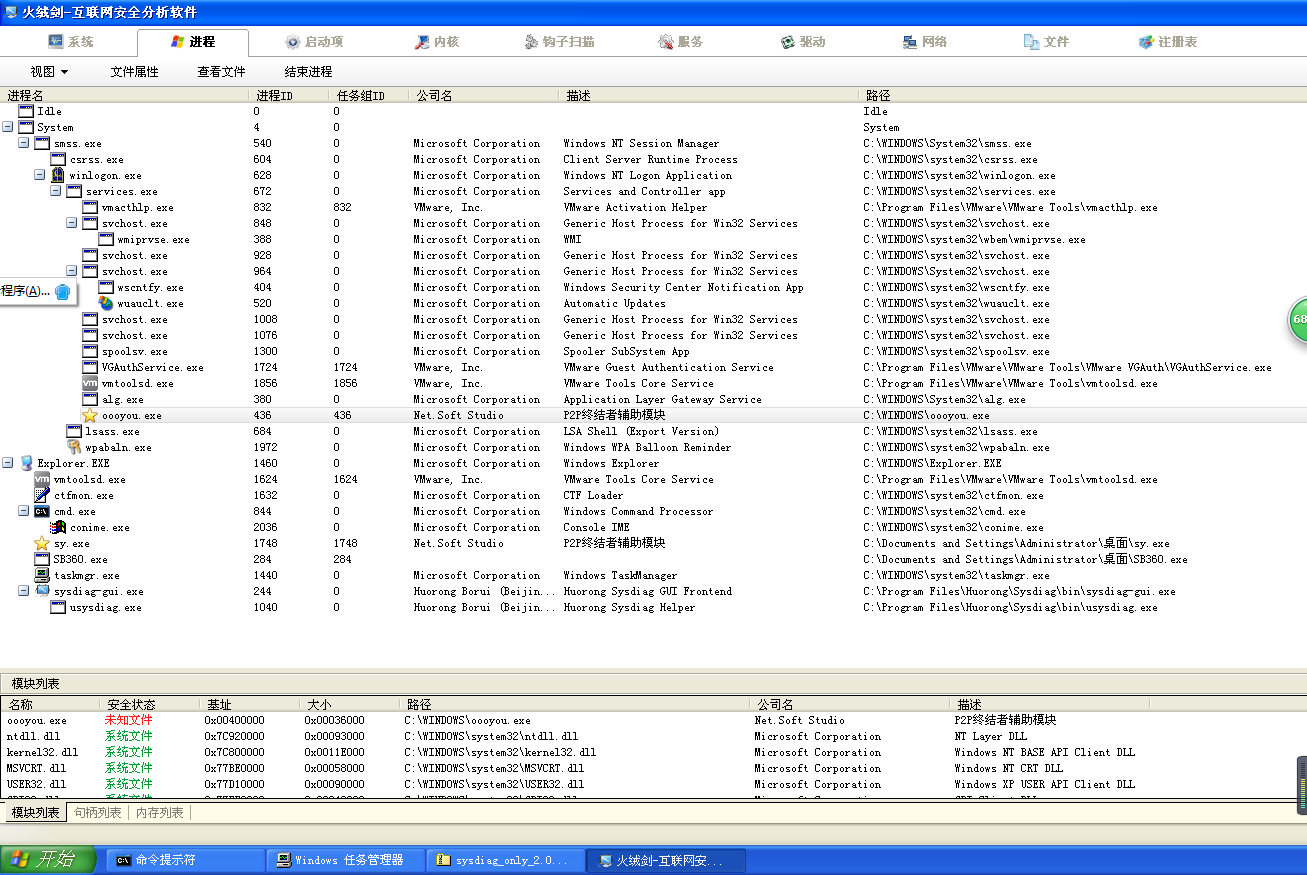Click the 开始 Start button

tap(48, 860)
